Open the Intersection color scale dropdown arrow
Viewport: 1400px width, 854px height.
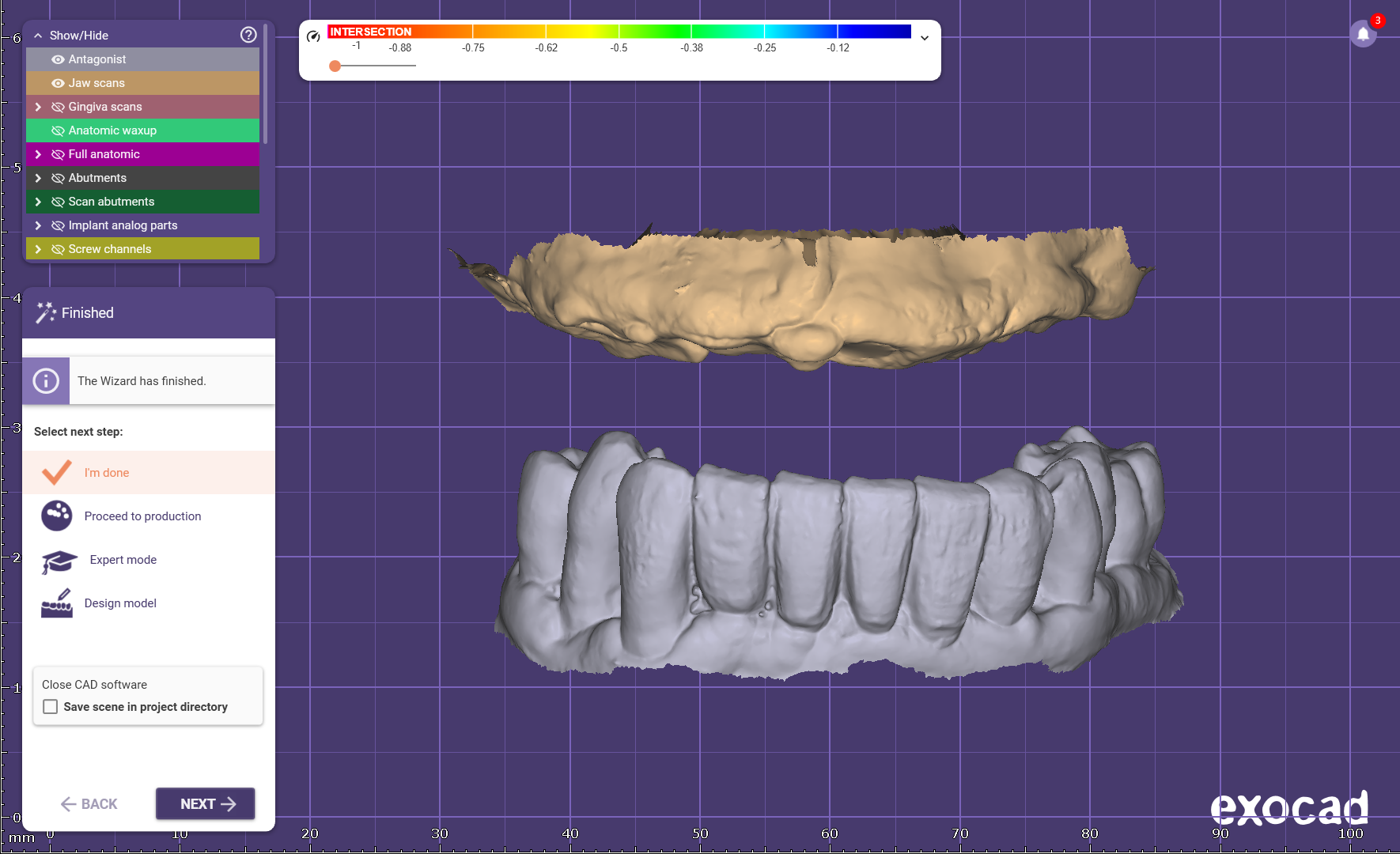coord(925,38)
